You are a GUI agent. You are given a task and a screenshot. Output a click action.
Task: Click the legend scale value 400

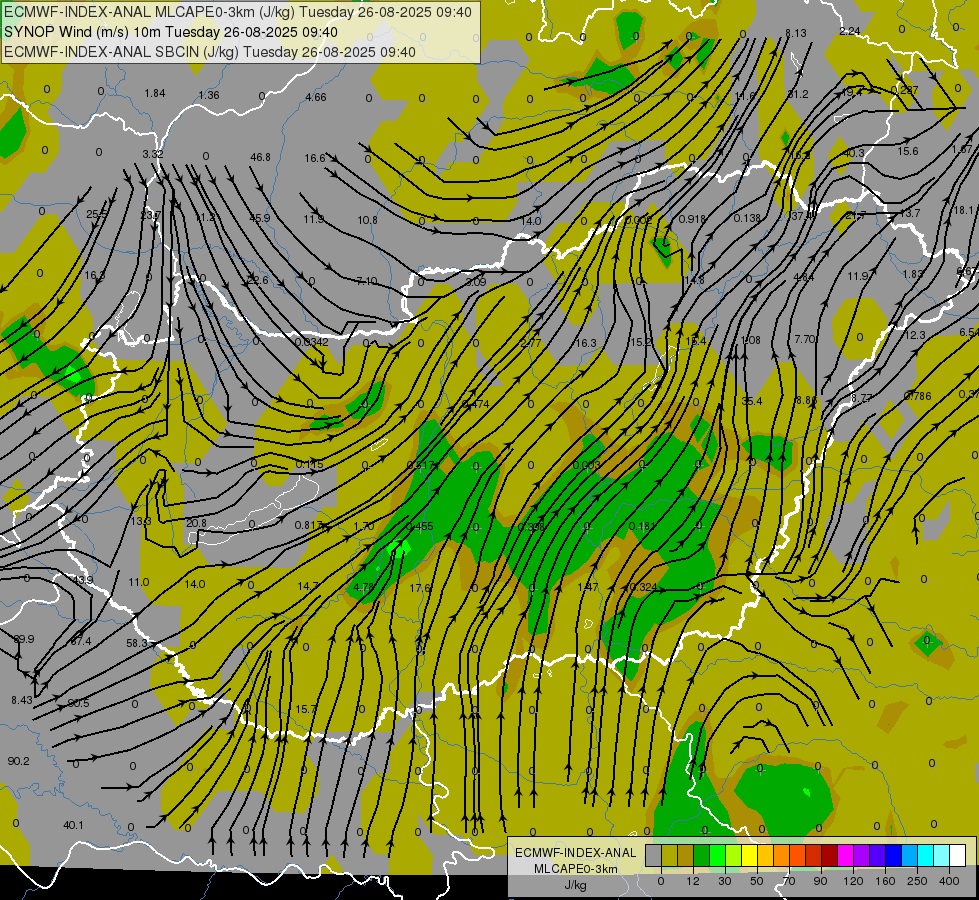click(949, 881)
